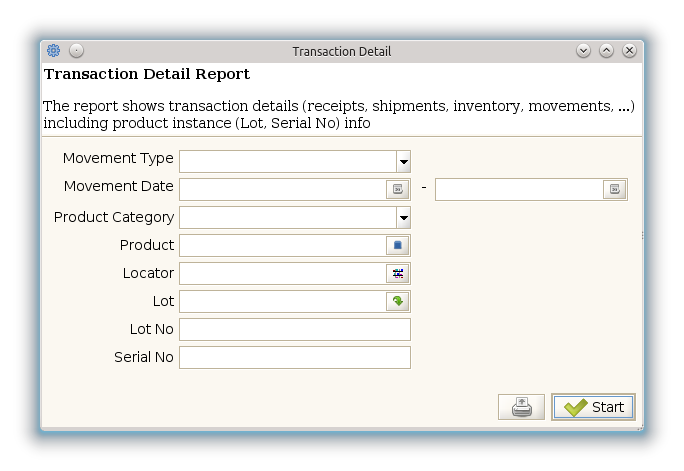Viewport: 684px width, 471px height.
Task: Expand the Movement Type dropdown
Action: point(403,161)
